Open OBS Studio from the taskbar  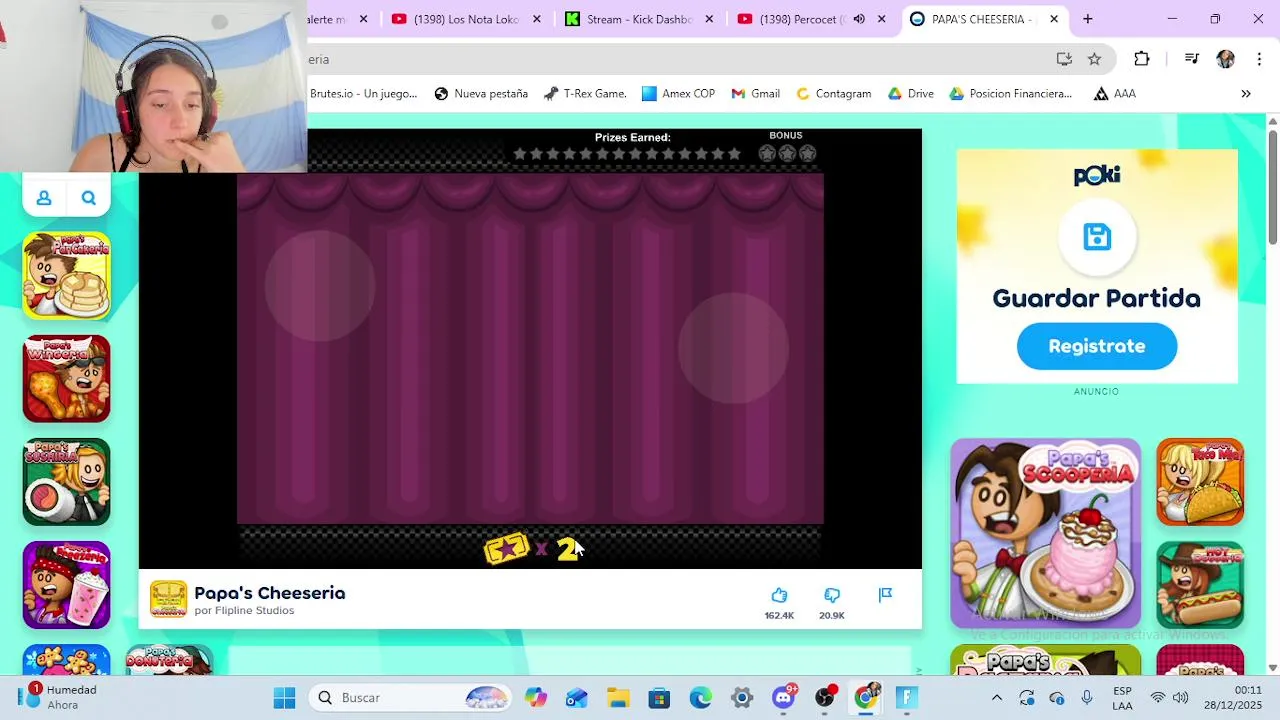[x=824, y=698]
